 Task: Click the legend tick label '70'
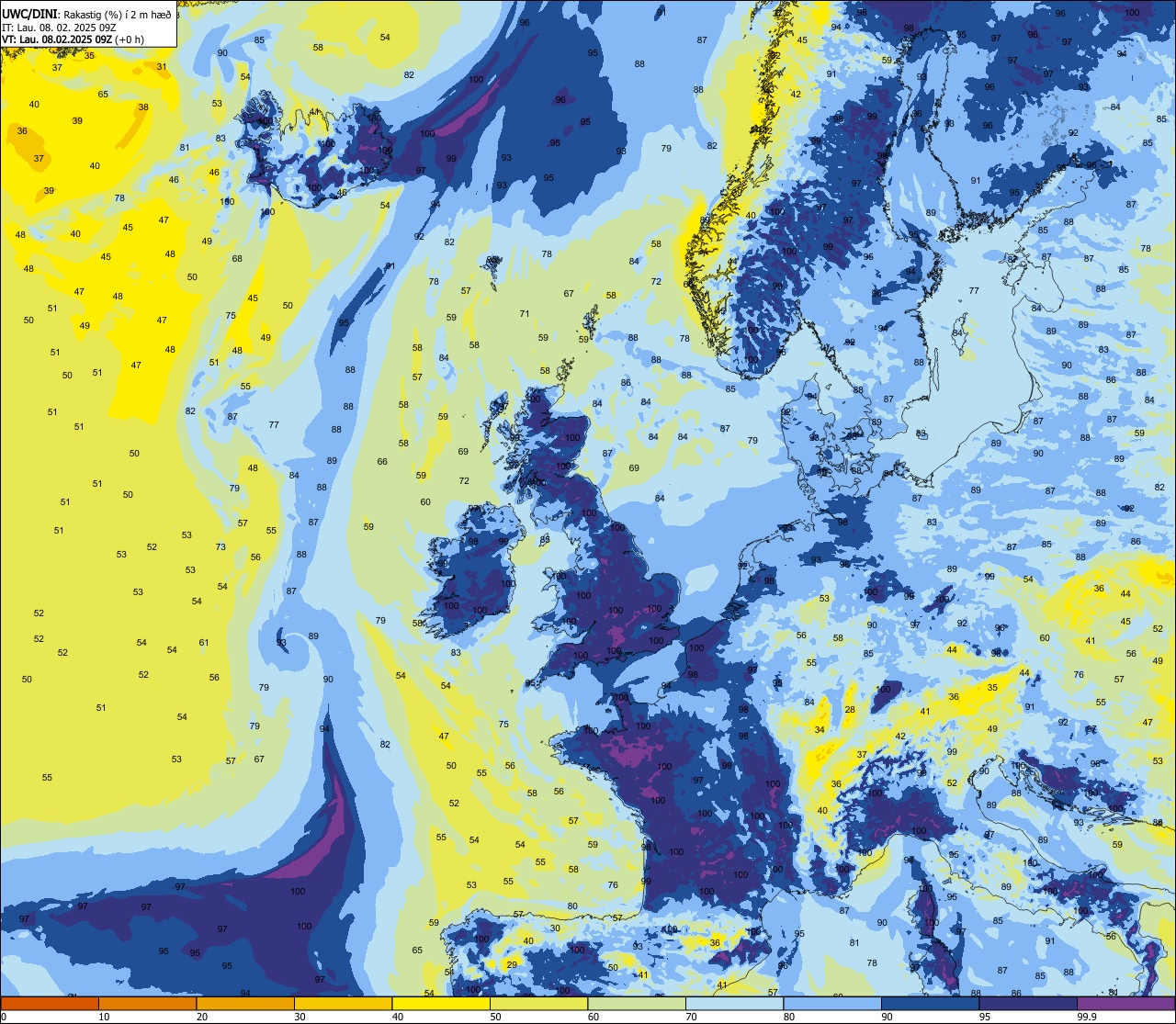click(691, 1016)
